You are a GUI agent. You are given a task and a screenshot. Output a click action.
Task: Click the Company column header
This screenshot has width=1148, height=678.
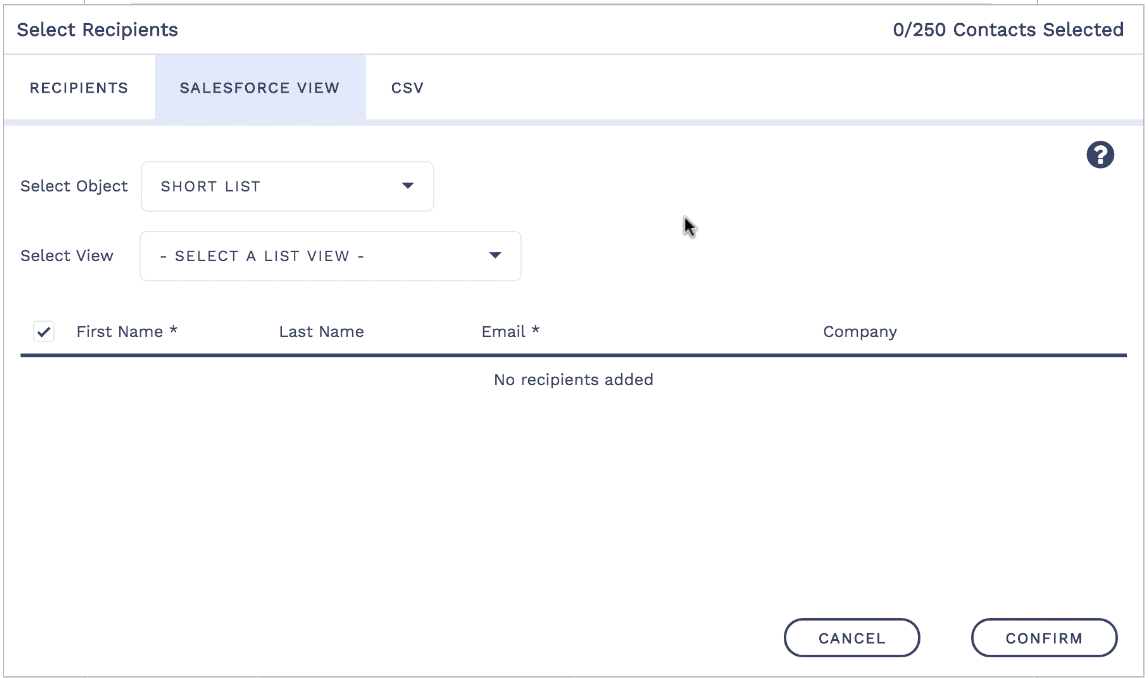pyautogui.click(x=859, y=332)
